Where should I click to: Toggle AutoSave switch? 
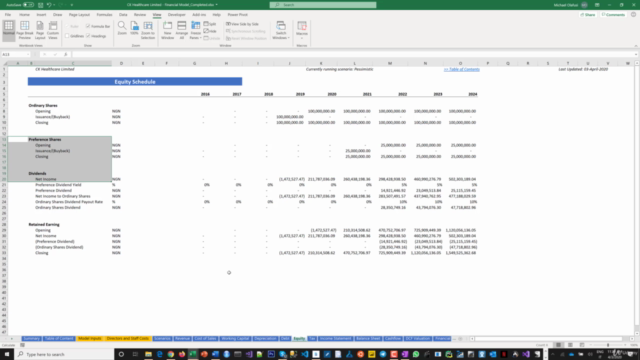click(x=28, y=5)
